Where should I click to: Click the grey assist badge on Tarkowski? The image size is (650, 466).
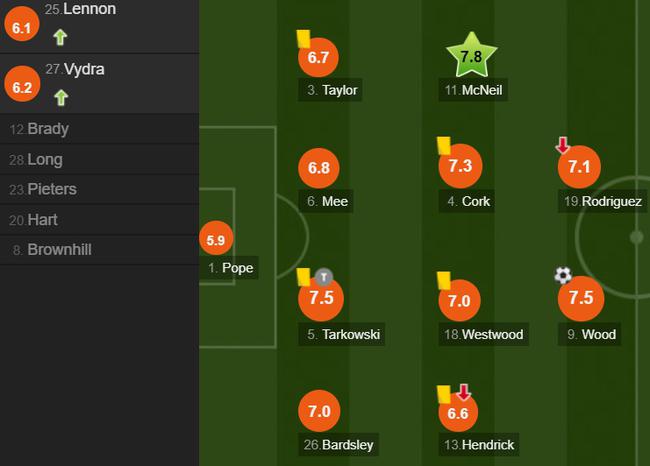(324, 277)
